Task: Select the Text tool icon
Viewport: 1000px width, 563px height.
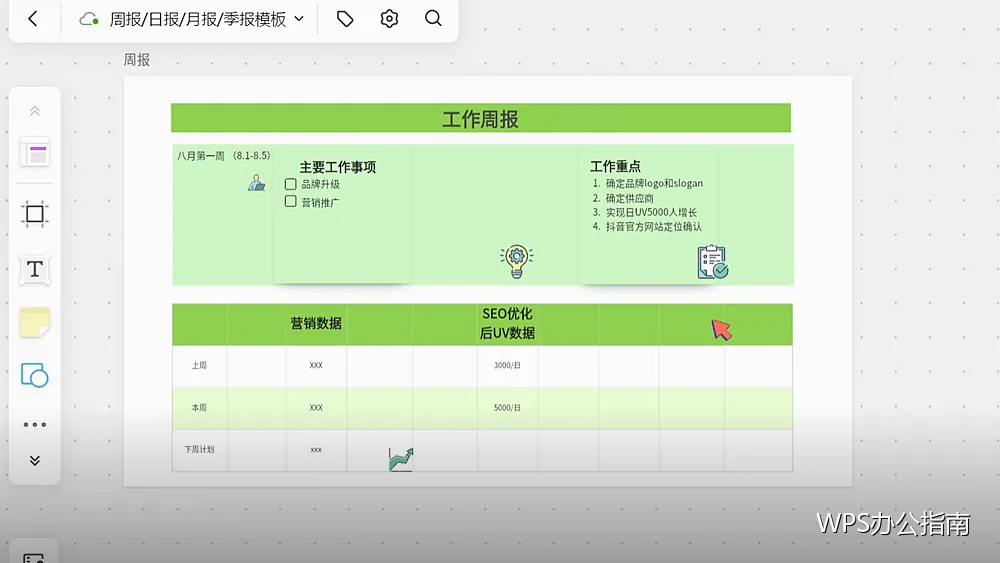Action: pyautogui.click(x=35, y=268)
